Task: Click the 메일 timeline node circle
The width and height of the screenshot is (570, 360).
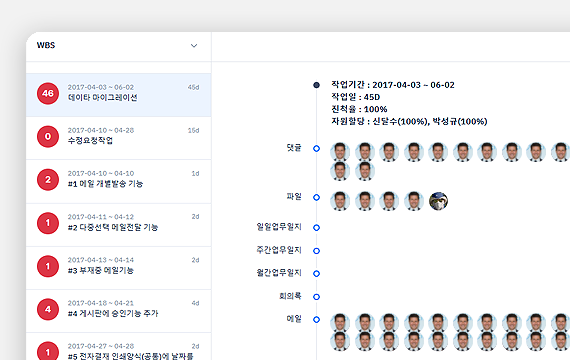Action: (x=317, y=319)
